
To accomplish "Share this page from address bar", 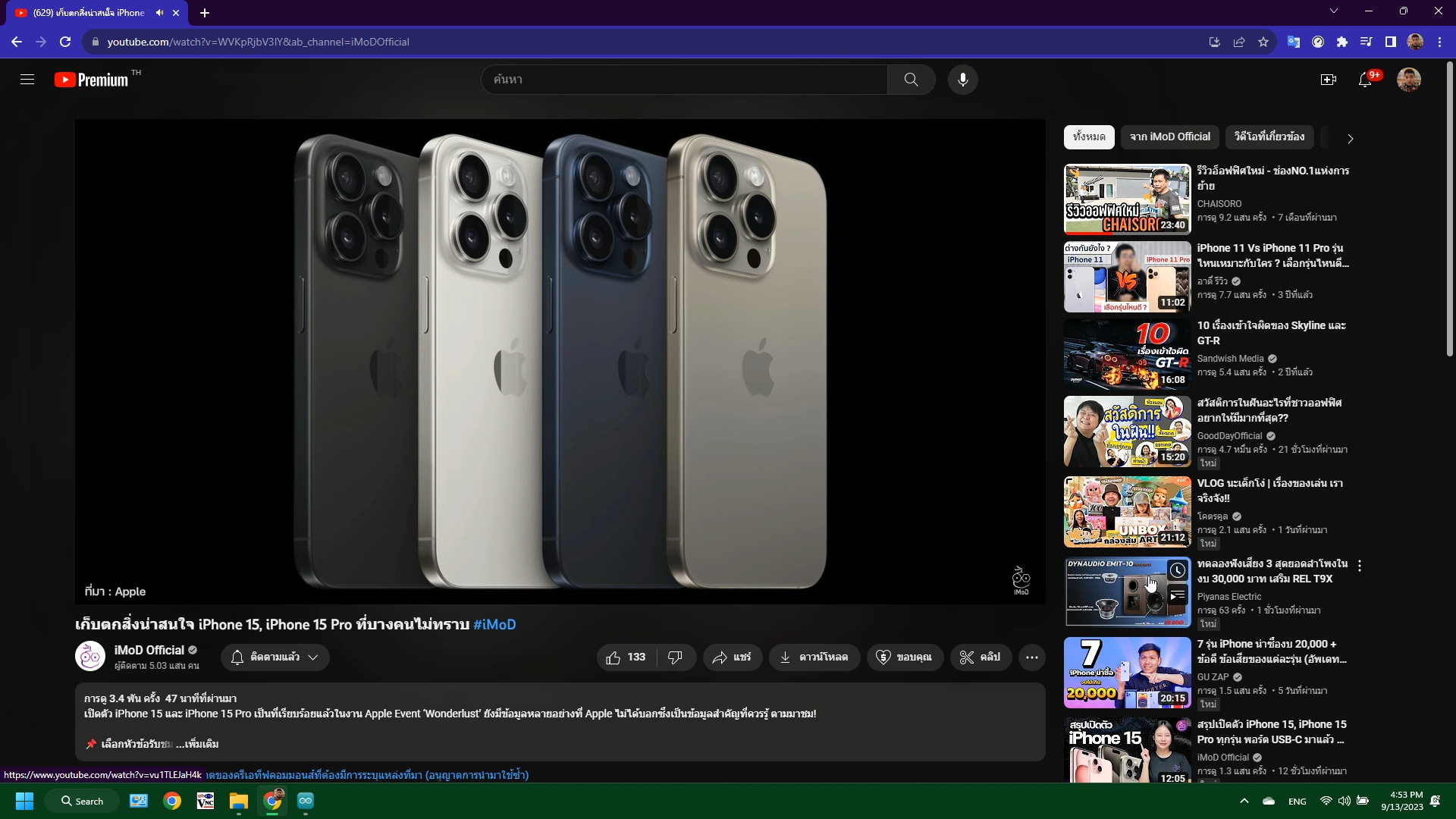I will click(x=1239, y=42).
